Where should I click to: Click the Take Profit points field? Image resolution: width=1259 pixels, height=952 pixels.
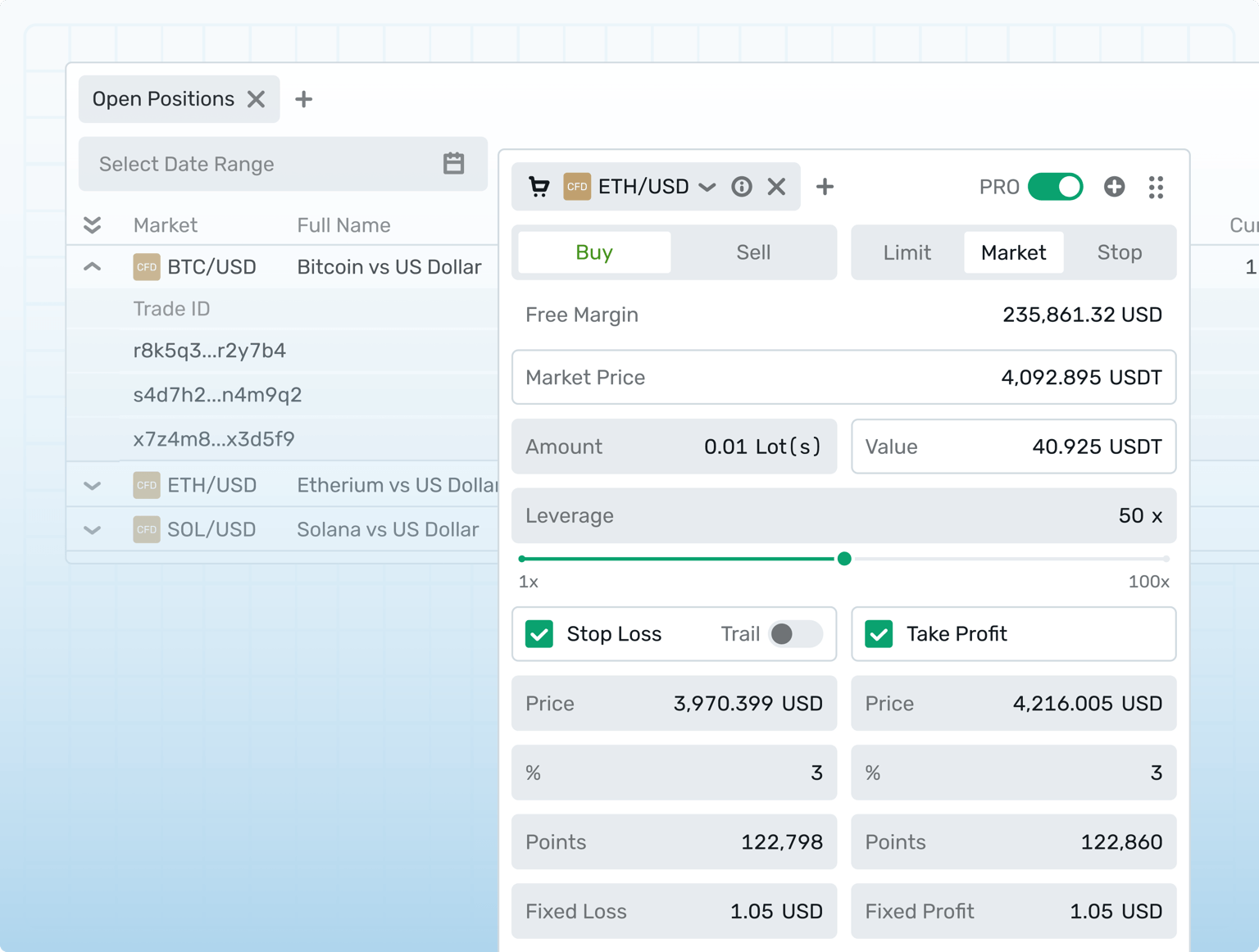(x=1014, y=842)
